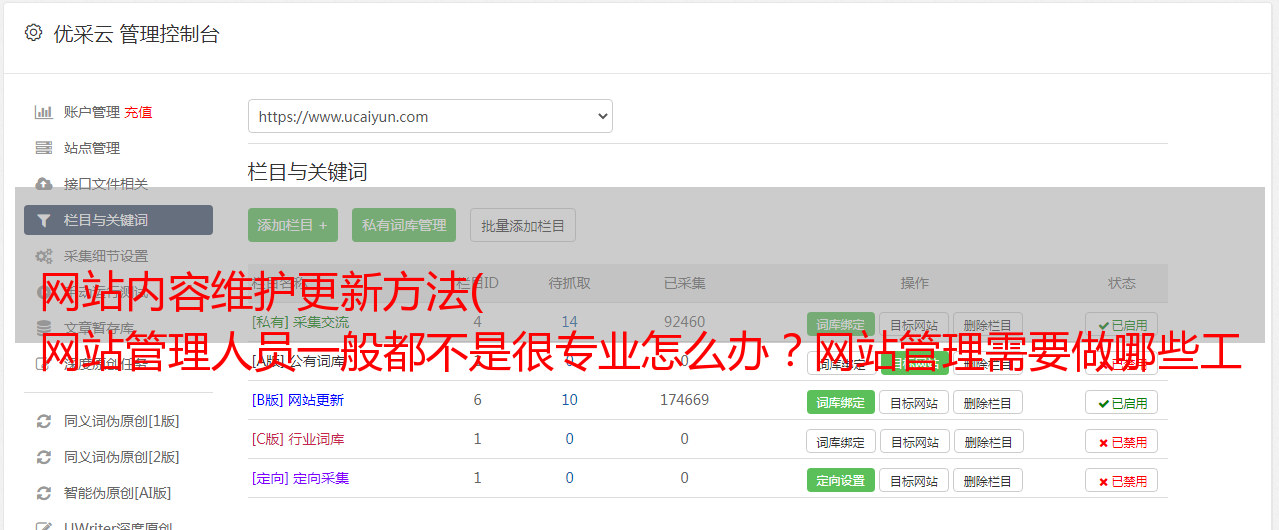Click pending count 14 in 采集交流 row
The height and width of the screenshot is (530, 1279).
coord(570,322)
